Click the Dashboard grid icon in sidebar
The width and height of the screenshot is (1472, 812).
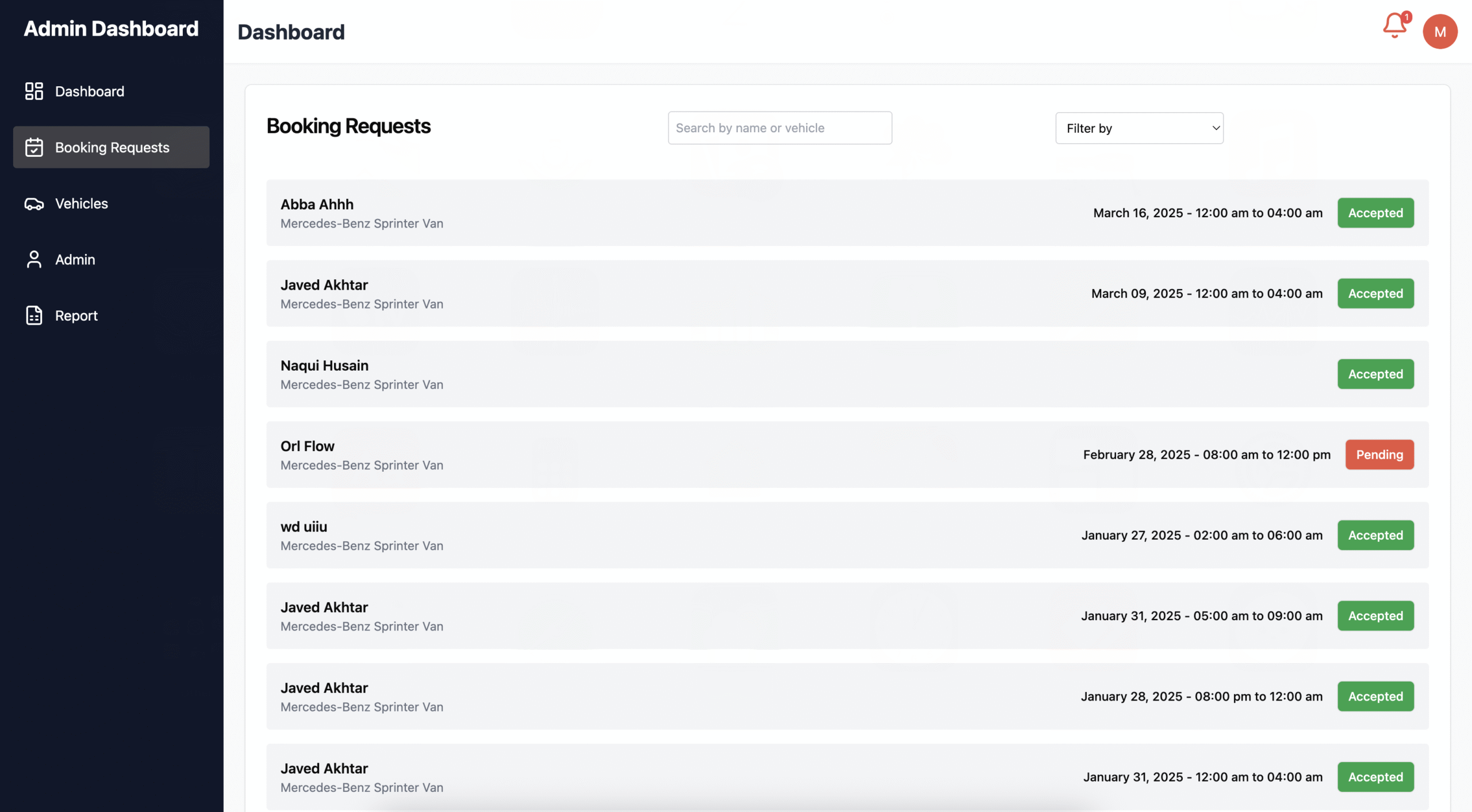tap(34, 91)
